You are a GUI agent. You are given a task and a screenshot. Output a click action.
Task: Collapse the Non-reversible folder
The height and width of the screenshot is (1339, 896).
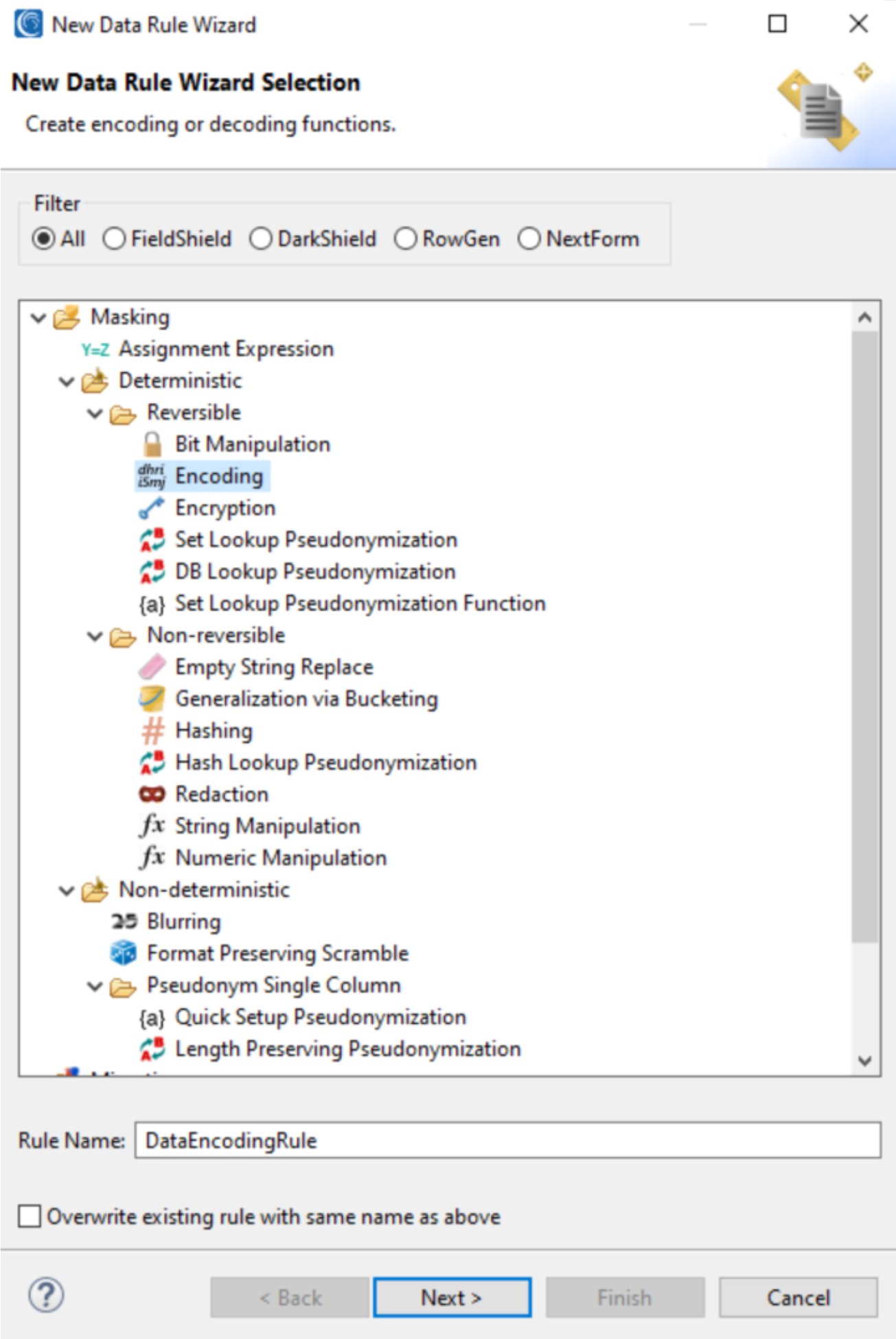pos(95,636)
